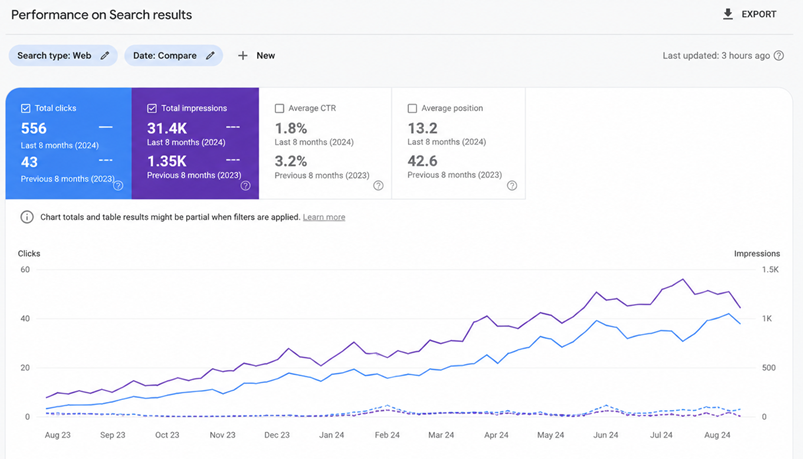Click the plus icon to add a filter
Screen dimensions: 803x459
coord(243,55)
